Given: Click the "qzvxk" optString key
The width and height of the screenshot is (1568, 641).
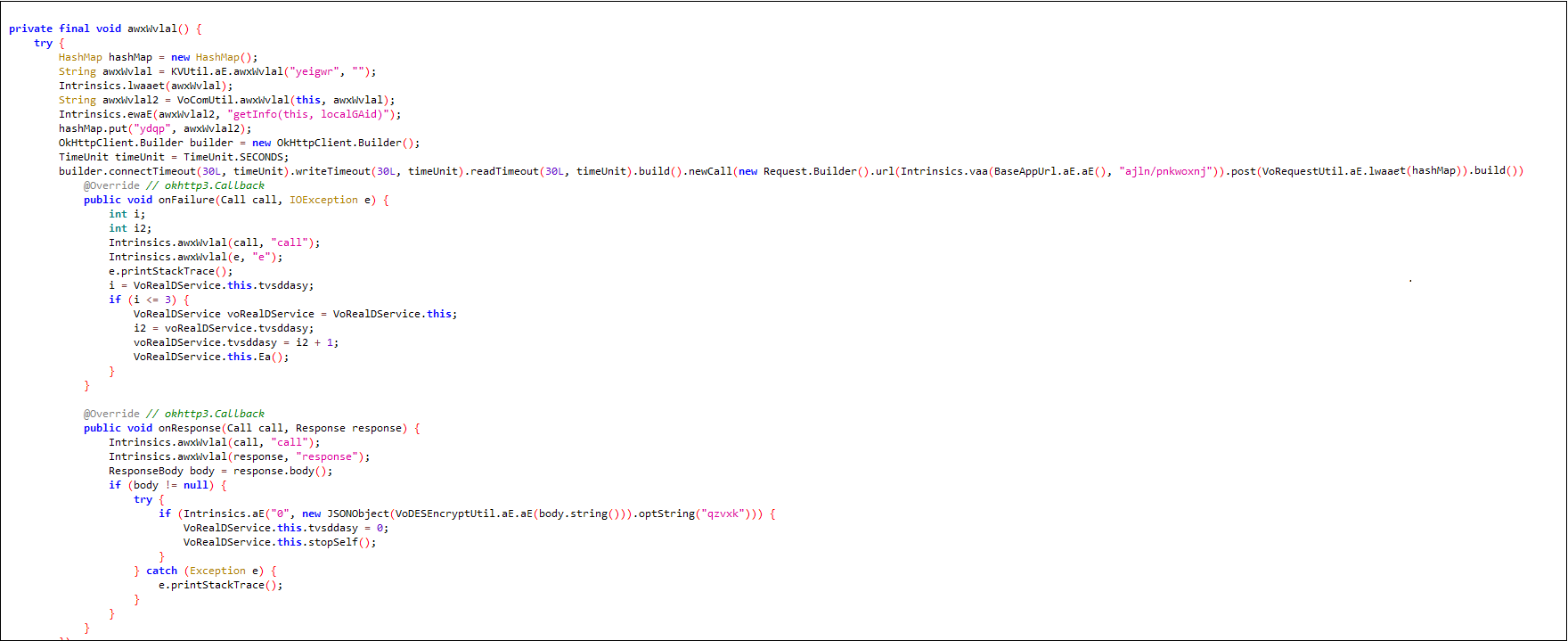Looking at the screenshot, I should (x=723, y=514).
